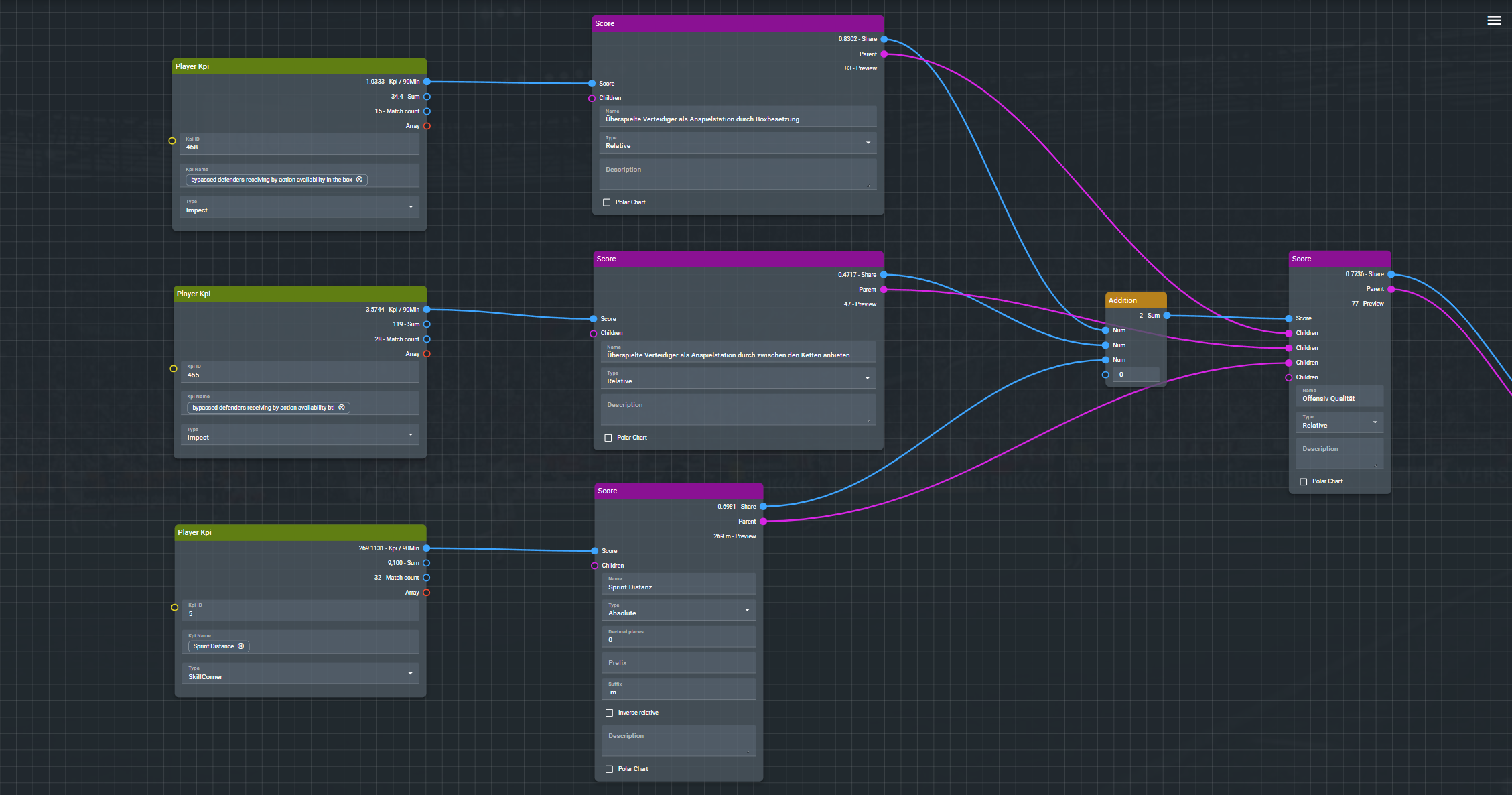
Task: Click the Decimal places field
Action: [x=679, y=637]
